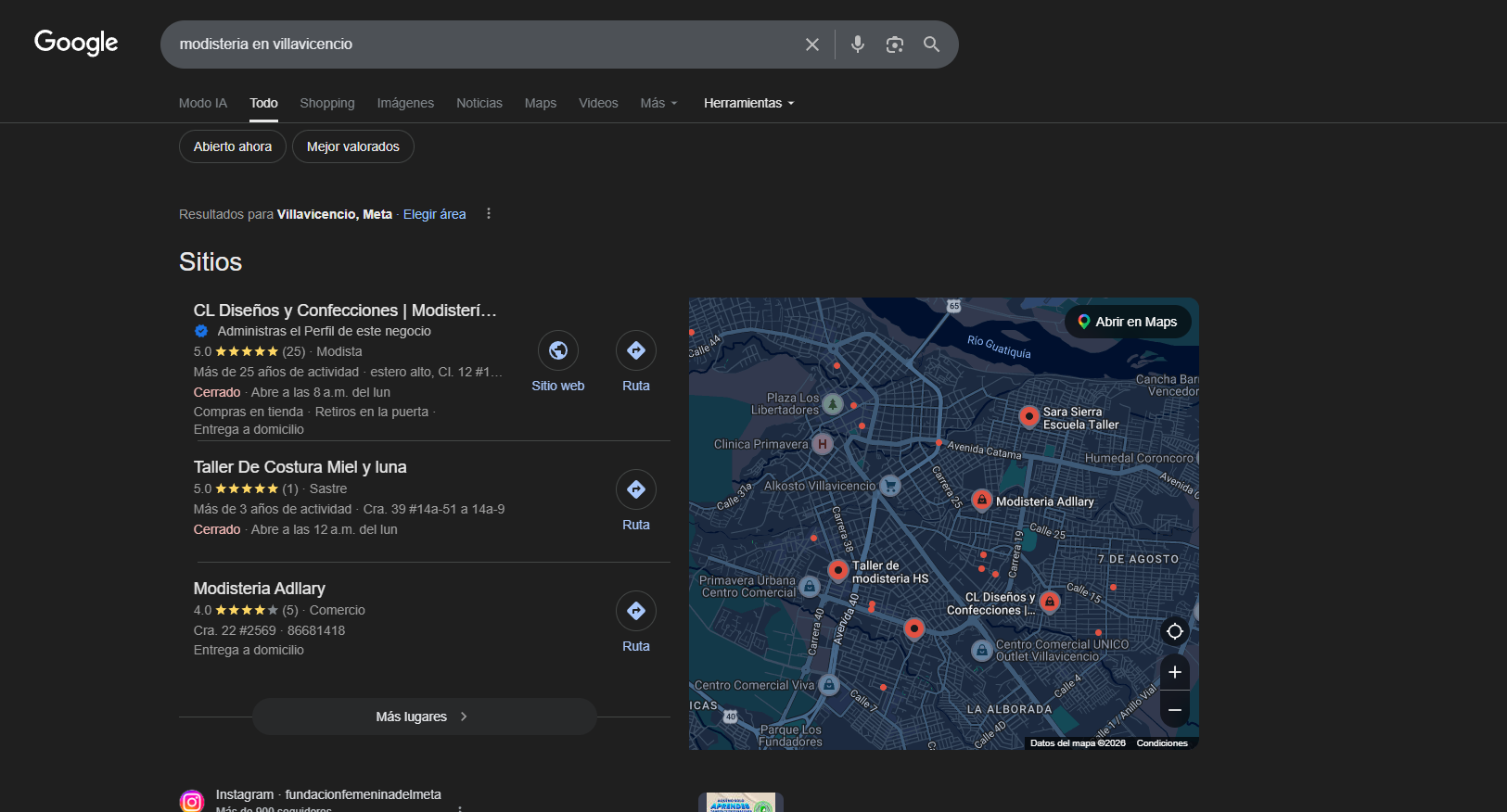Expand Más lugares list

[424, 717]
